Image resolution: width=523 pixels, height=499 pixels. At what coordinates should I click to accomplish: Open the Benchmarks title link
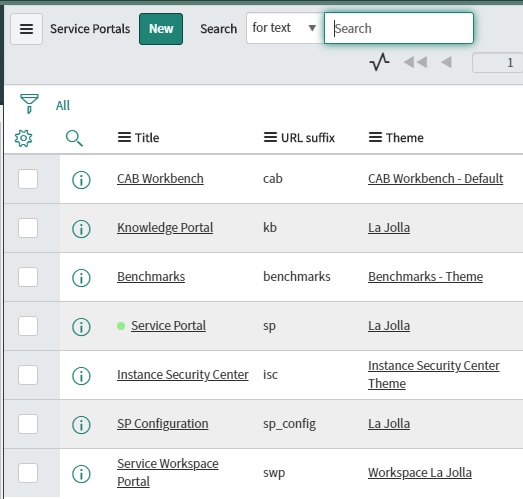coord(151,277)
